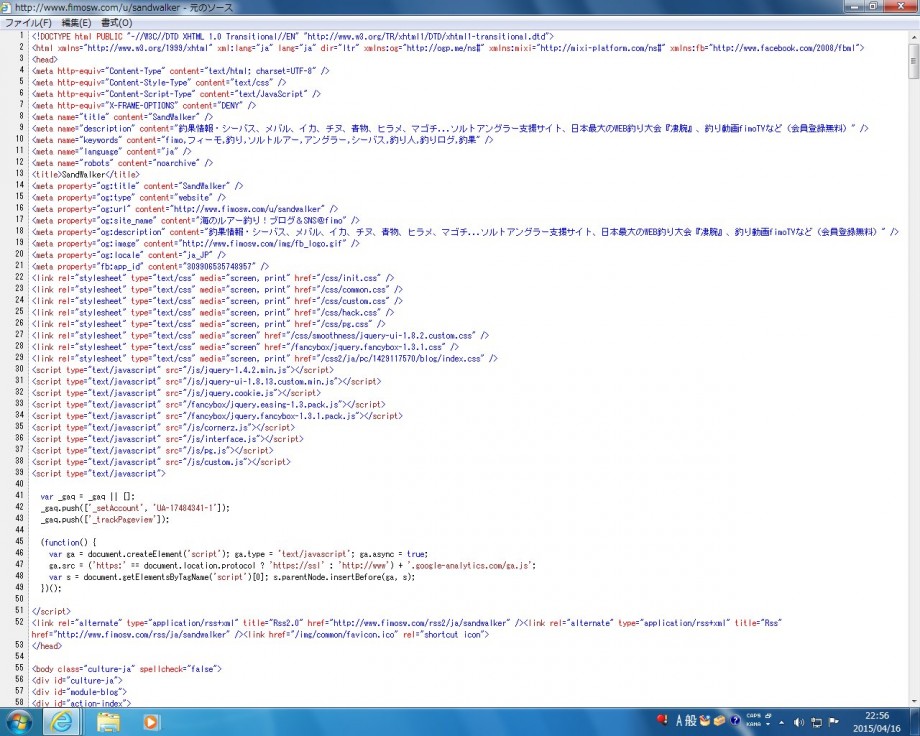Image resolution: width=920 pixels, height=736 pixels.
Task: Show hidden tray icons arrow
Action: click(x=782, y=723)
